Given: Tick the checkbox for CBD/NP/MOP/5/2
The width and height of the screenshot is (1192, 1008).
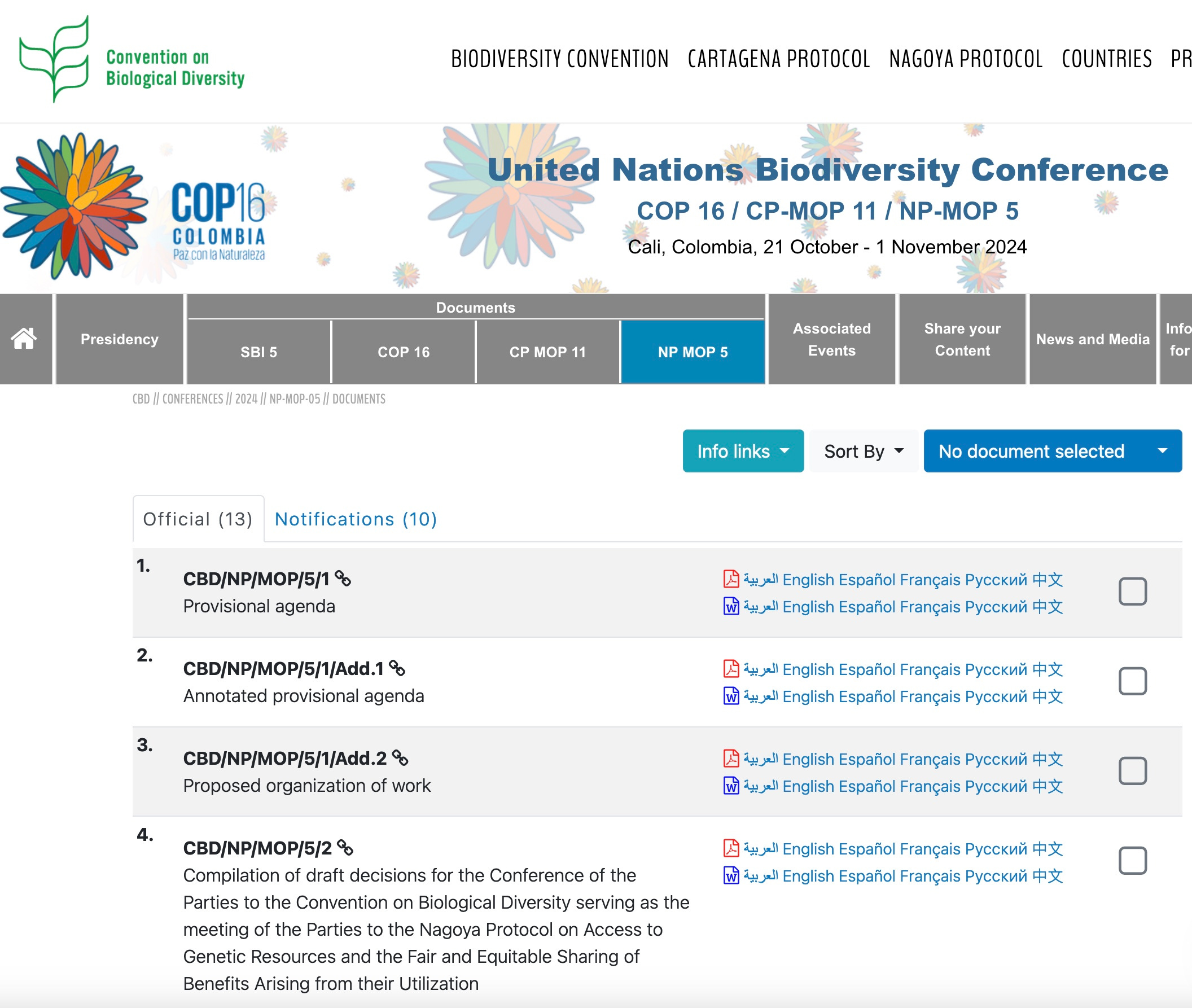Looking at the screenshot, I should point(1132,861).
